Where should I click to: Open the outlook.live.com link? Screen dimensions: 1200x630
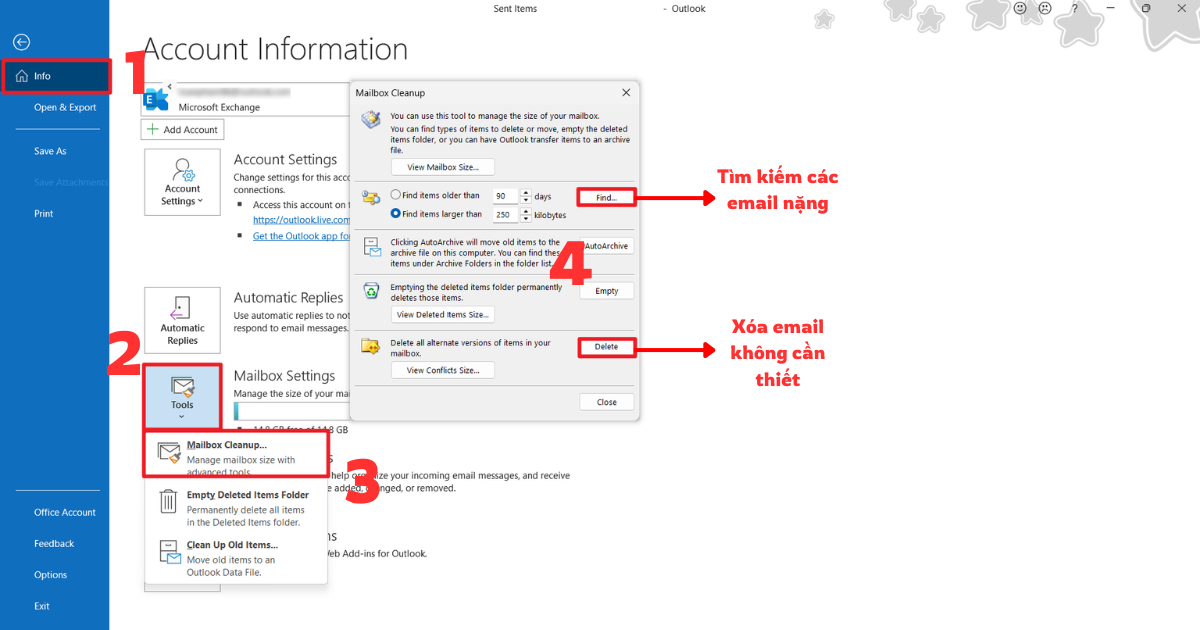point(301,219)
